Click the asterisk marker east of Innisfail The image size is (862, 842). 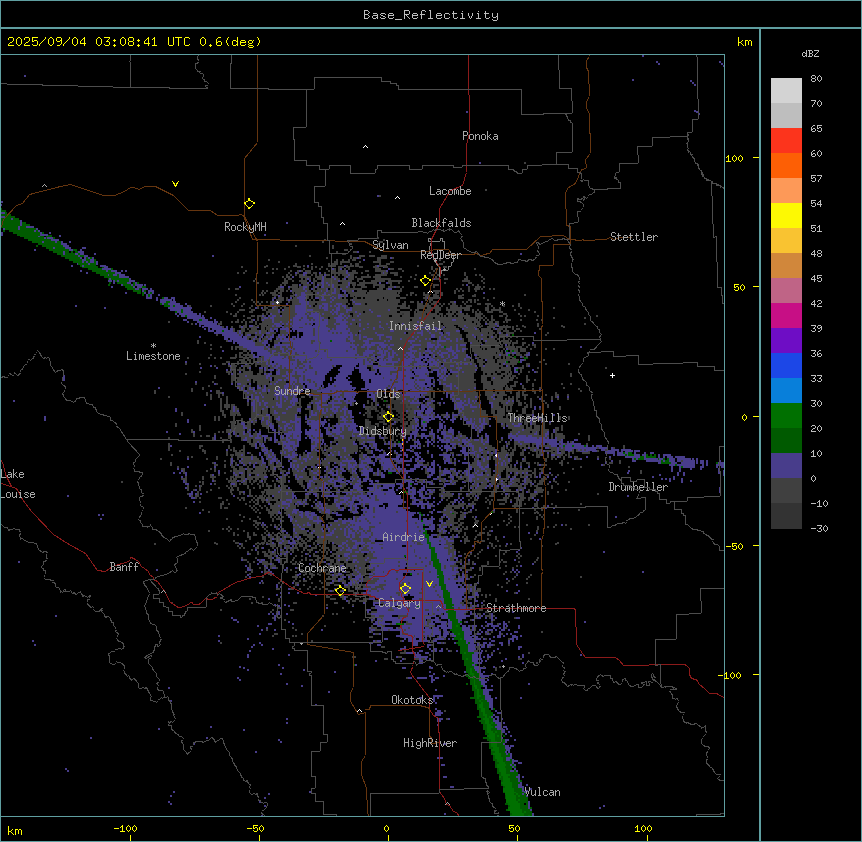[502, 304]
